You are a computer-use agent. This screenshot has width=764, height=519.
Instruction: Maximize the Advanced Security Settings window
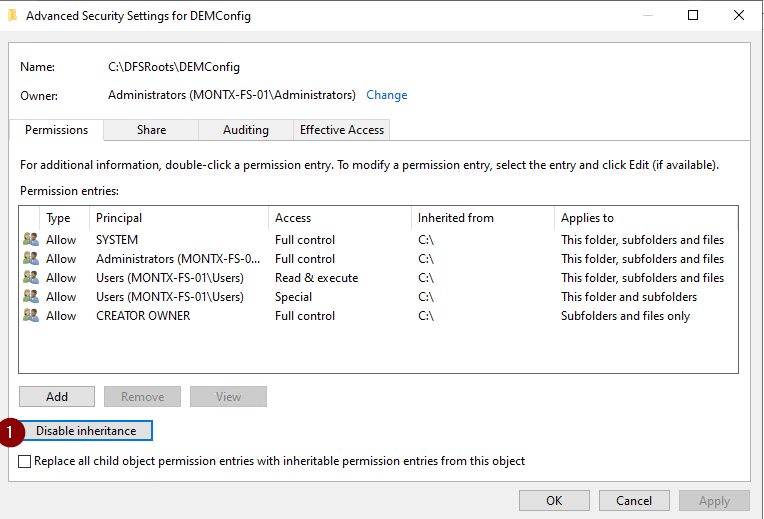pyautogui.click(x=693, y=16)
